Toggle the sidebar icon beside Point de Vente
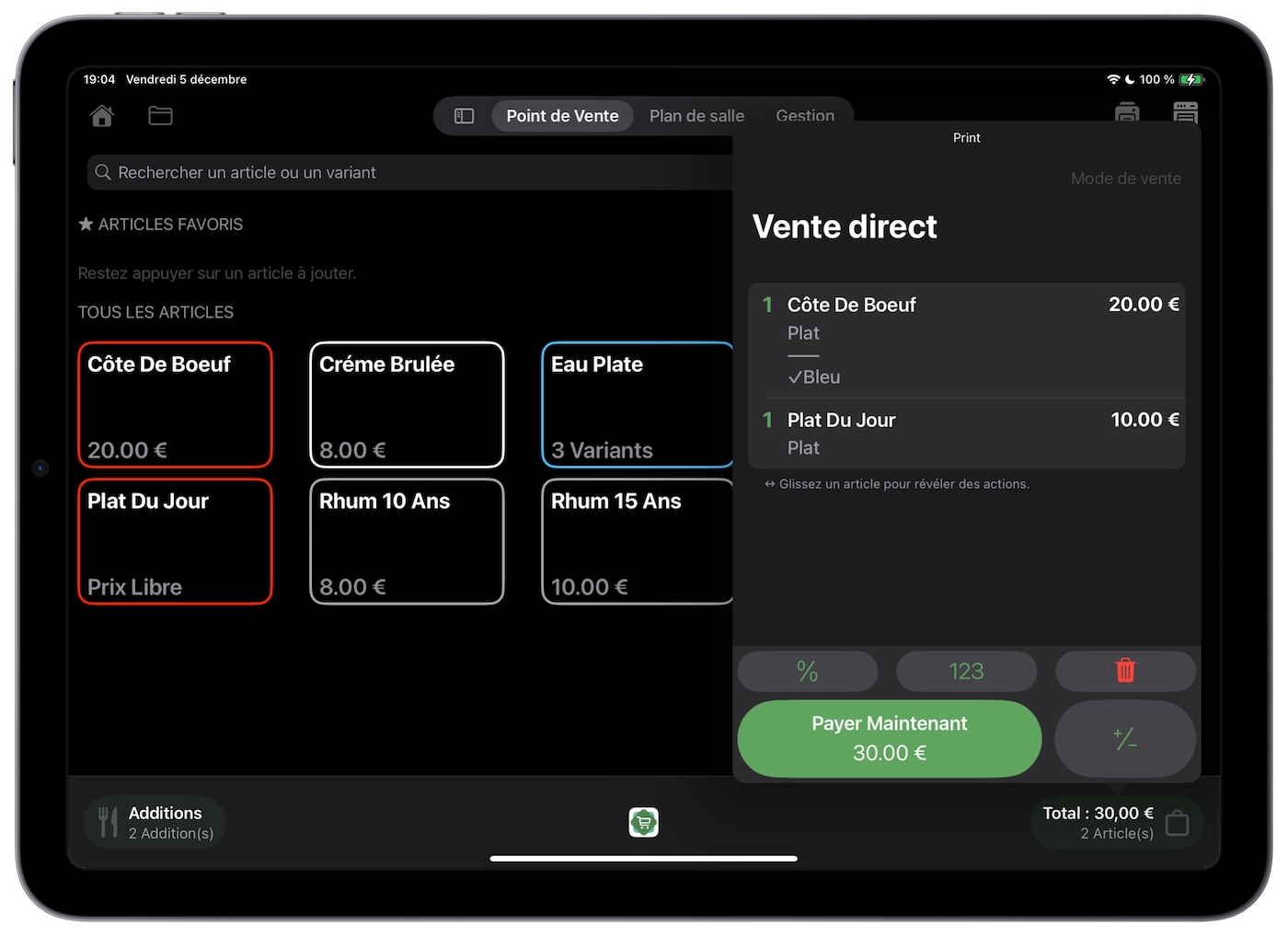The width and height of the screenshot is (1288, 937). [464, 115]
